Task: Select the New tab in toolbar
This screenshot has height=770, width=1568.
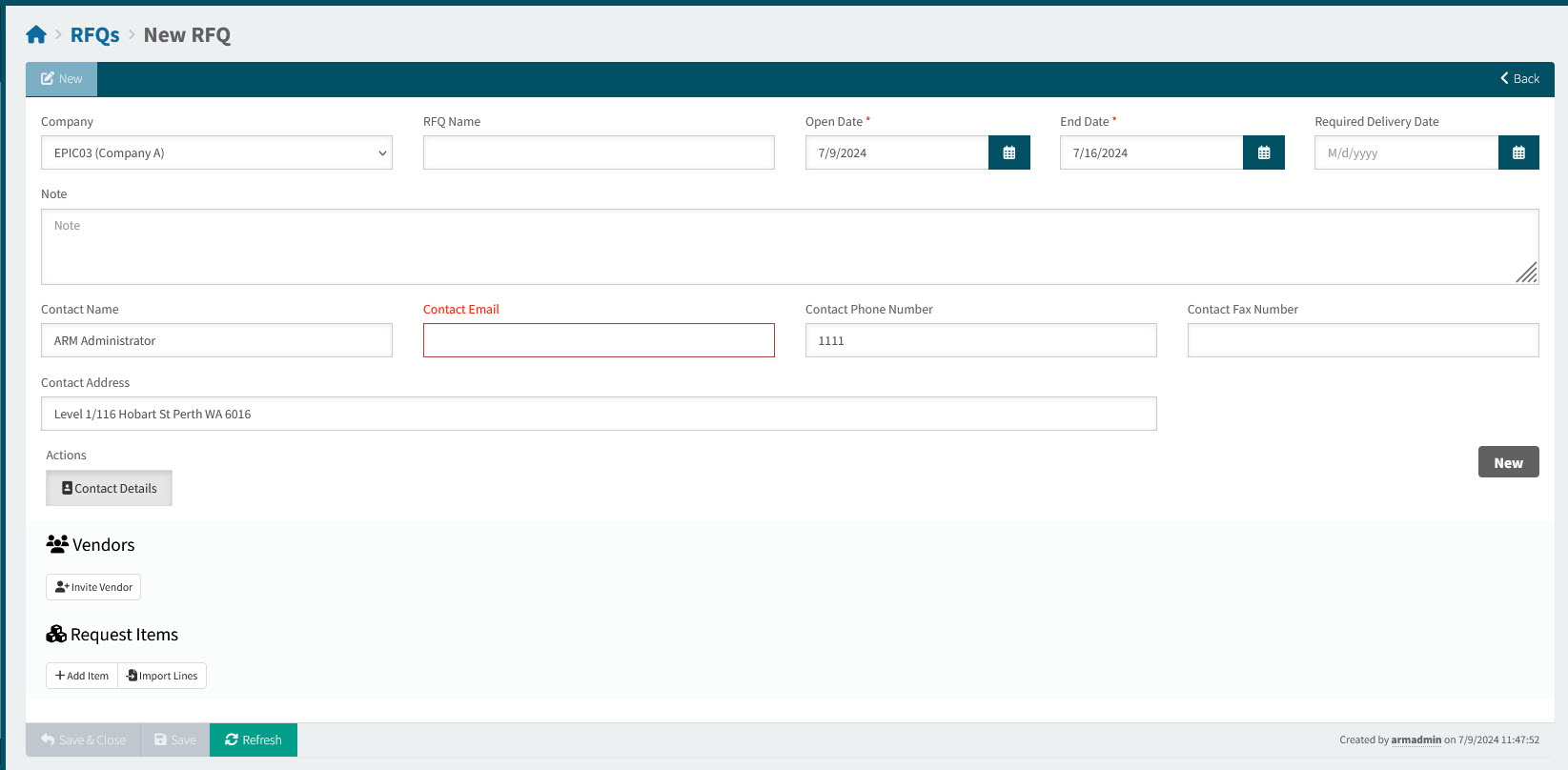Action: (62, 79)
